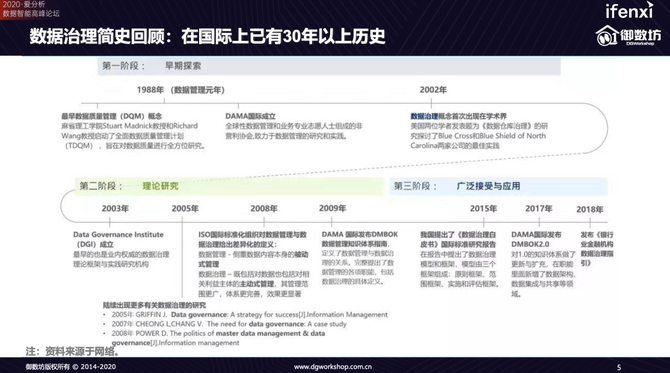Select the 2017年 timeline marker
This screenshot has height=373, width=670.
538,209
